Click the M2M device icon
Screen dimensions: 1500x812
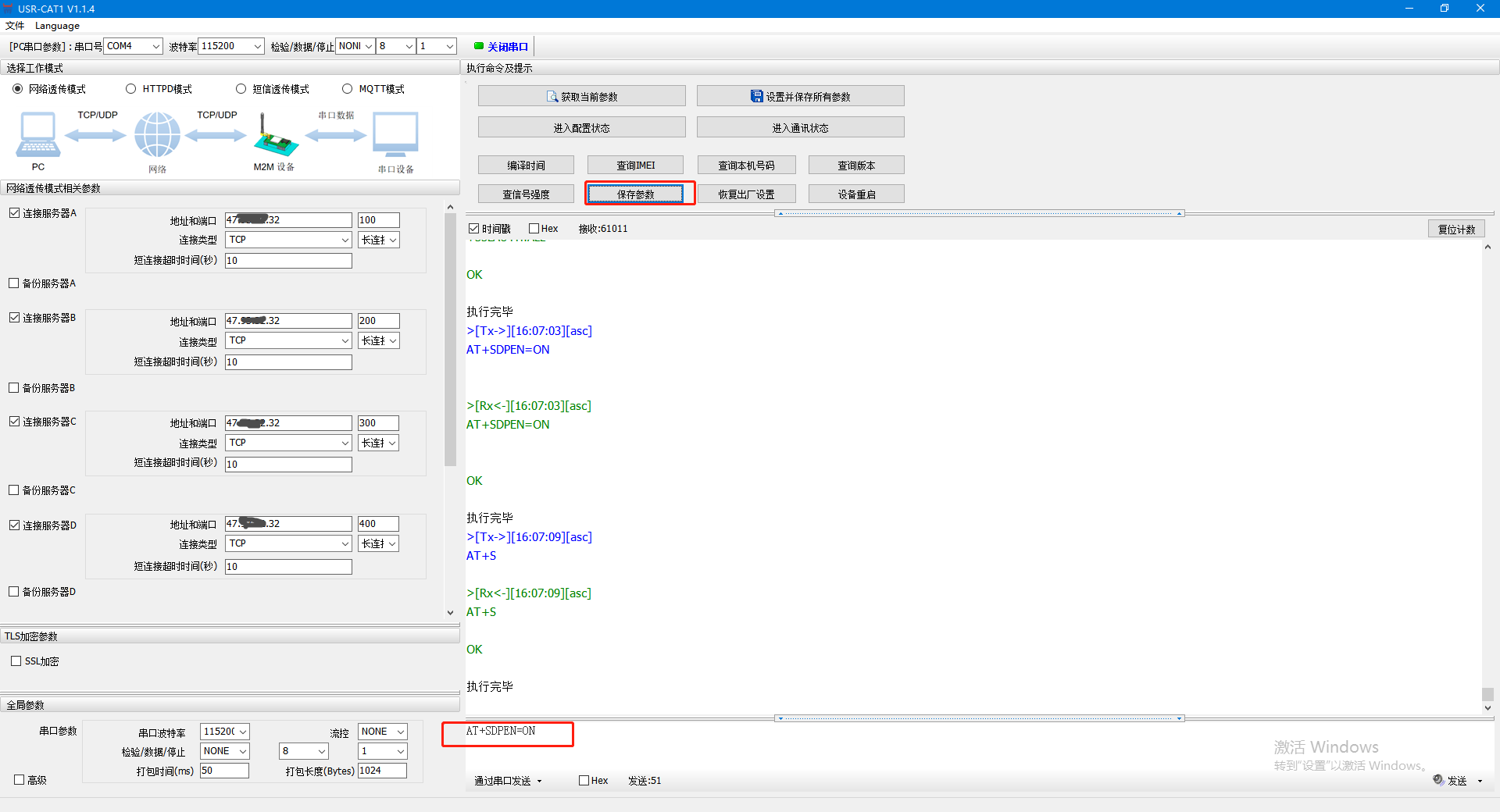click(x=275, y=137)
